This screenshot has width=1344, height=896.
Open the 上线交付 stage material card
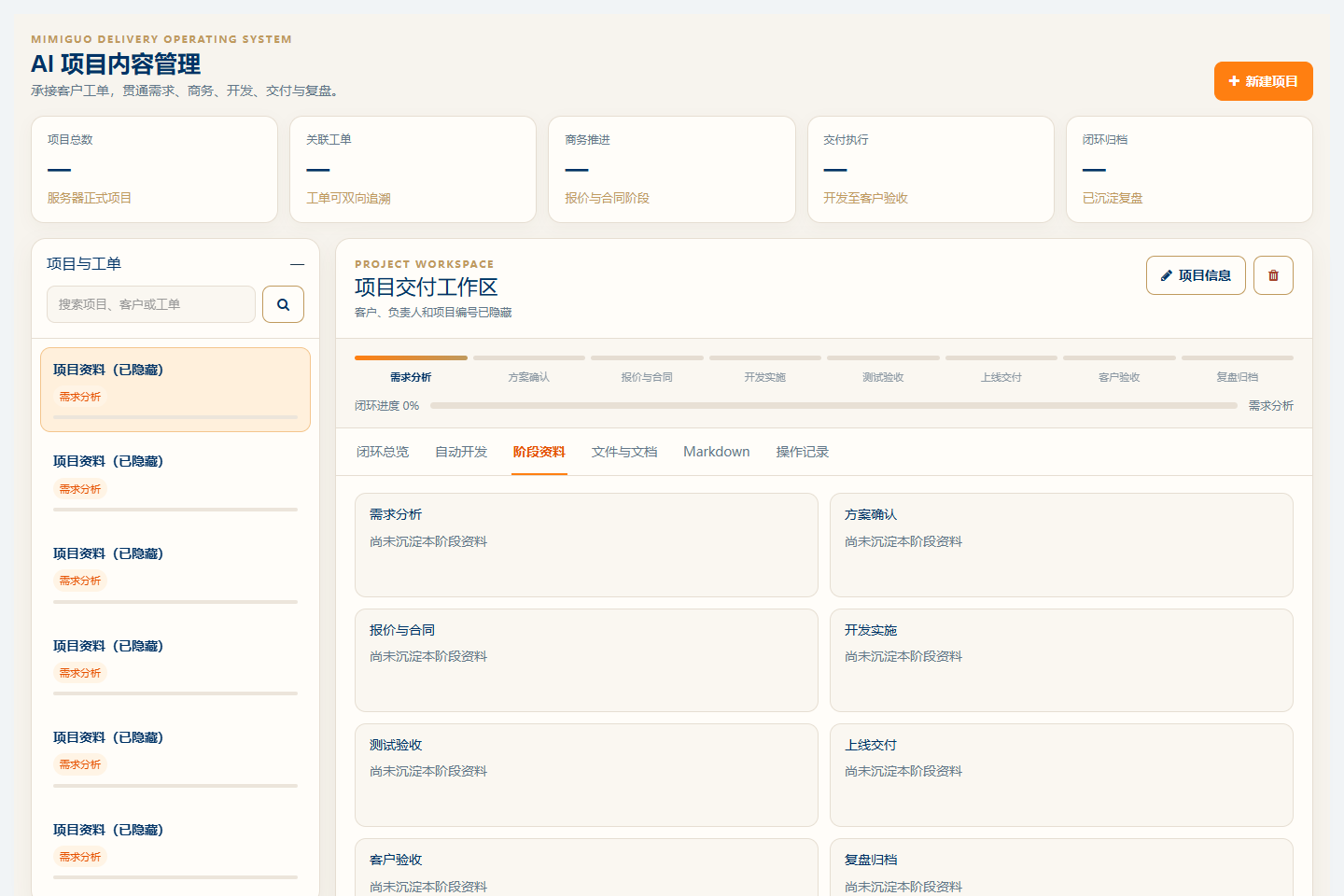1061,775
